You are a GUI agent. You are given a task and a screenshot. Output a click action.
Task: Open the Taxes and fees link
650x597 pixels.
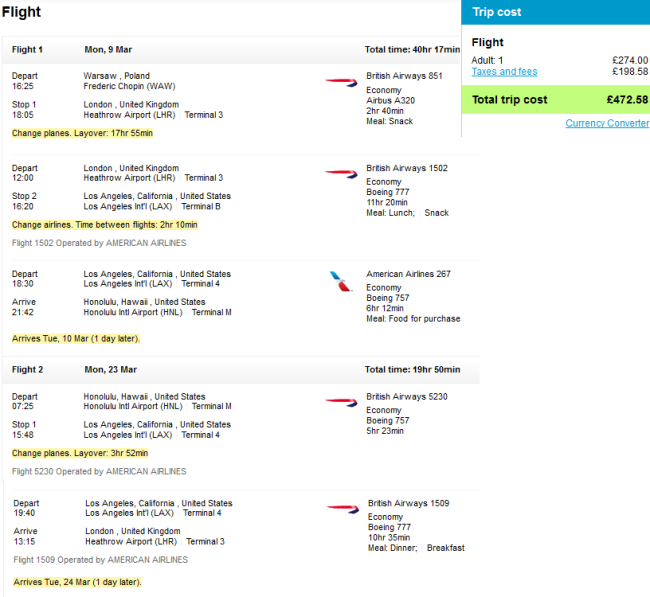click(504, 72)
